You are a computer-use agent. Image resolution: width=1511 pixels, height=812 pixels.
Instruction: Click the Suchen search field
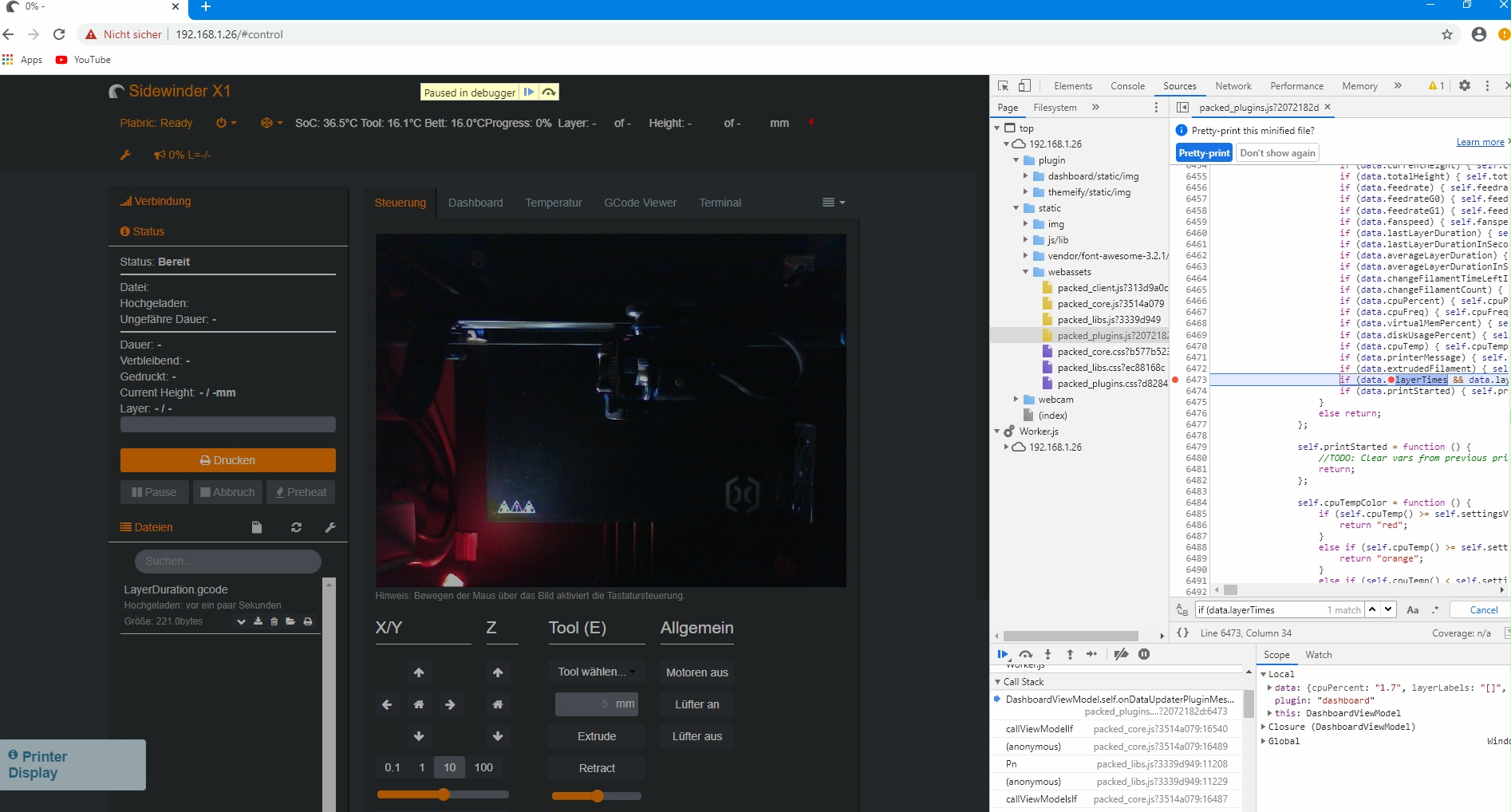pos(227,561)
